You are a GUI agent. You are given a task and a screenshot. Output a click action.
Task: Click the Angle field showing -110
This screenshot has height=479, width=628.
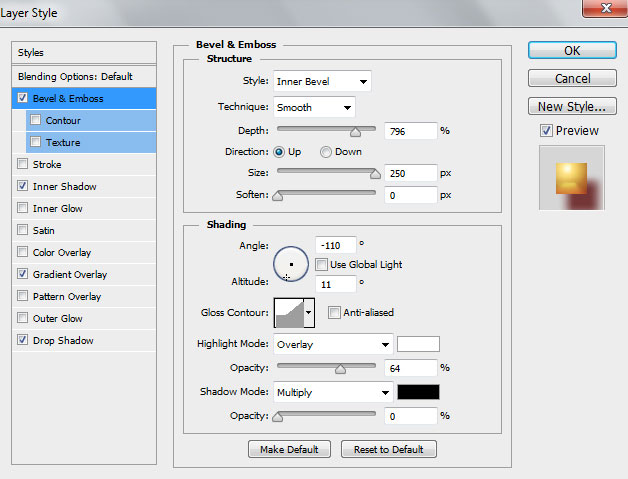(x=336, y=246)
